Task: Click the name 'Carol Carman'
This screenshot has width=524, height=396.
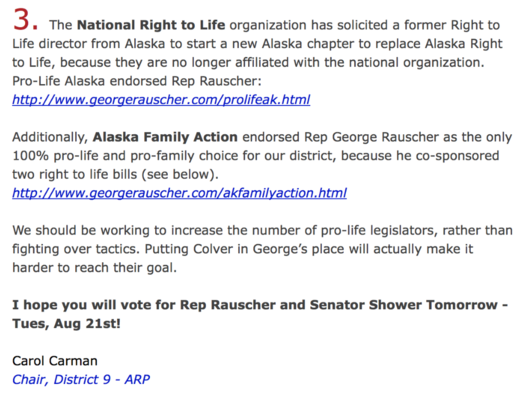Action: 55,361
